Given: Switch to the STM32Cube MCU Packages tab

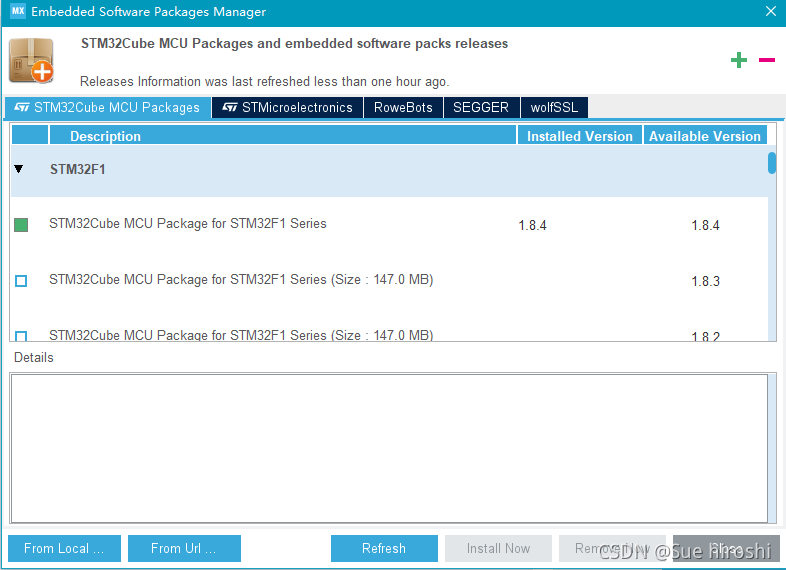Looking at the screenshot, I should click(x=107, y=107).
